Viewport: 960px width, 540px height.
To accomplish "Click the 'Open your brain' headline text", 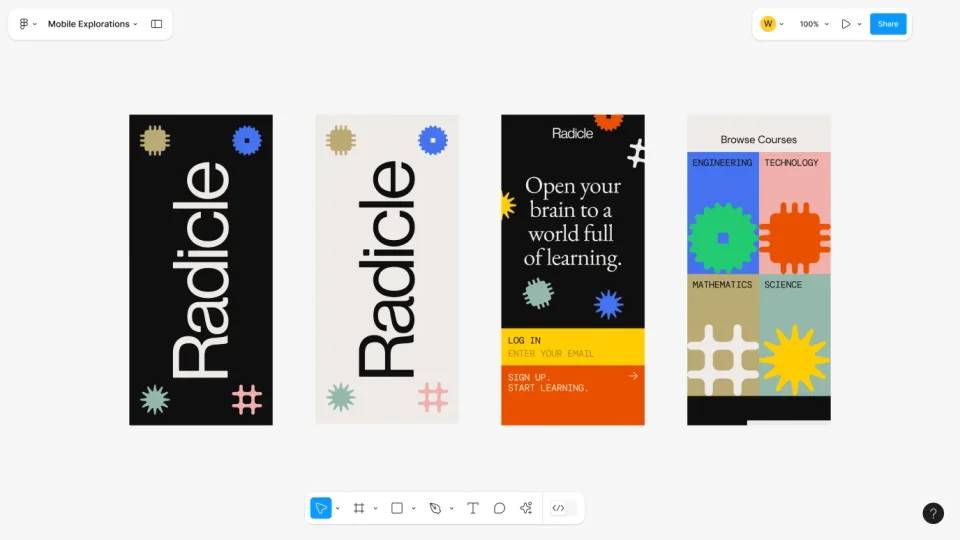I will pos(572,222).
